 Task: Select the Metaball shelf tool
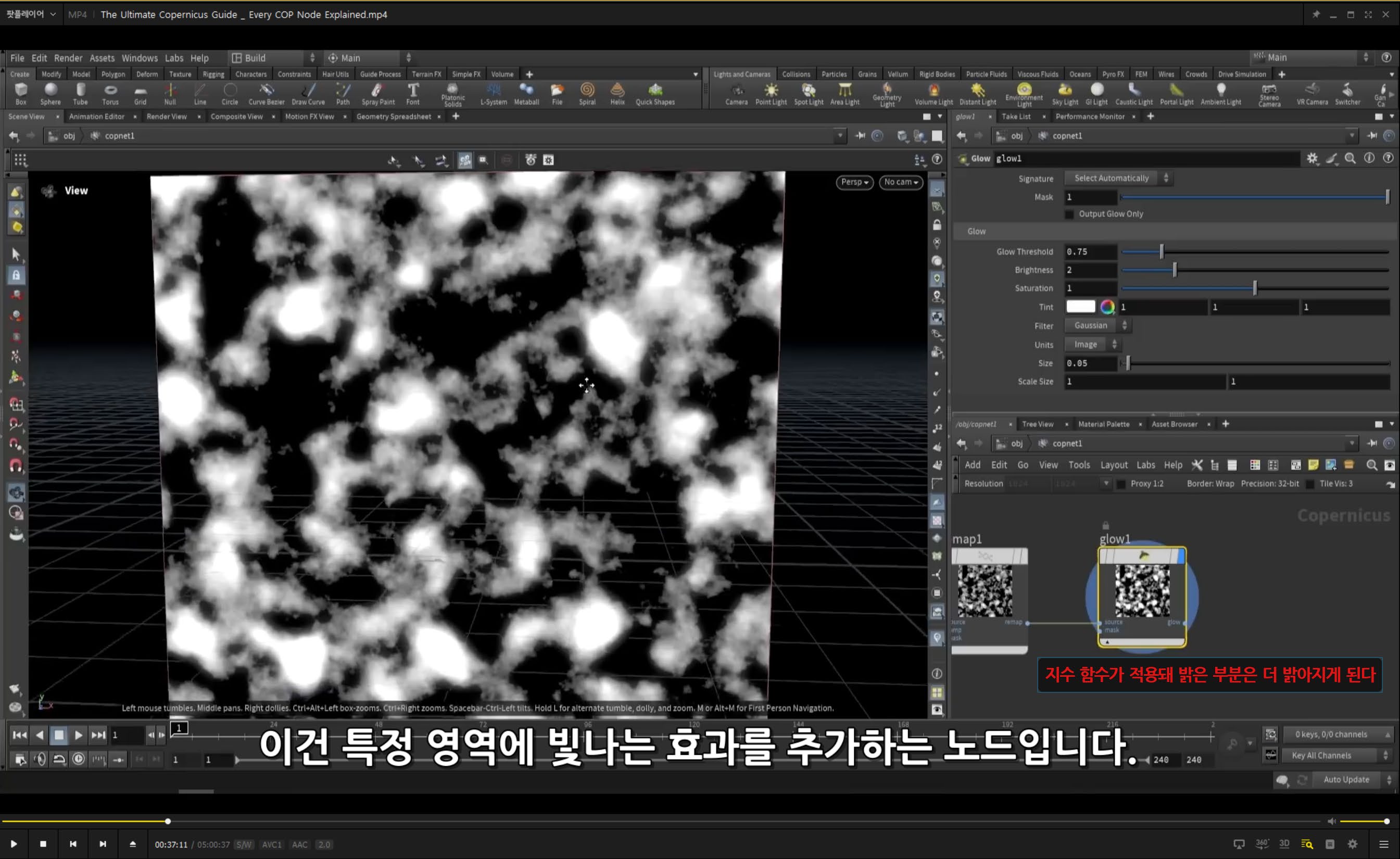click(x=526, y=94)
